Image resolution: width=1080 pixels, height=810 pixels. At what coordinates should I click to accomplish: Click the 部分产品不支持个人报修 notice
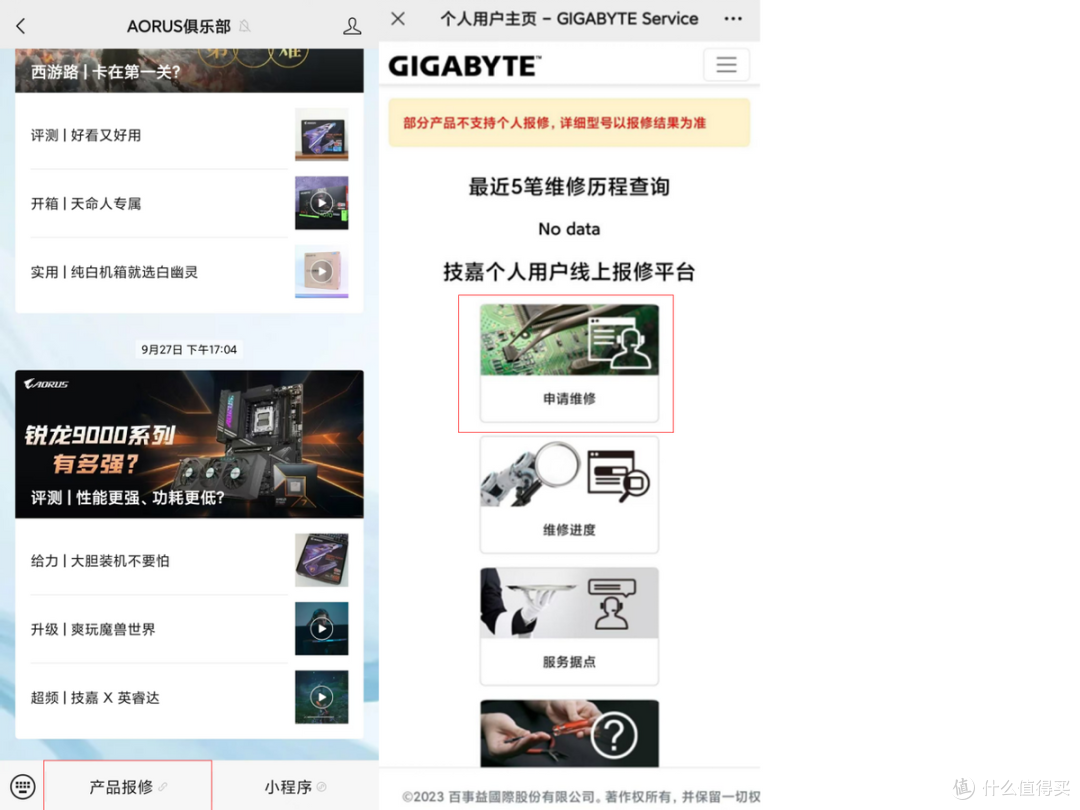(x=569, y=123)
